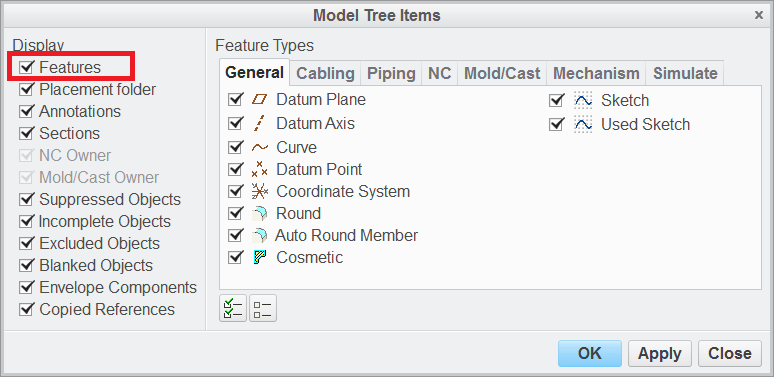Toggle Blanked Objects checkbox

26,265
